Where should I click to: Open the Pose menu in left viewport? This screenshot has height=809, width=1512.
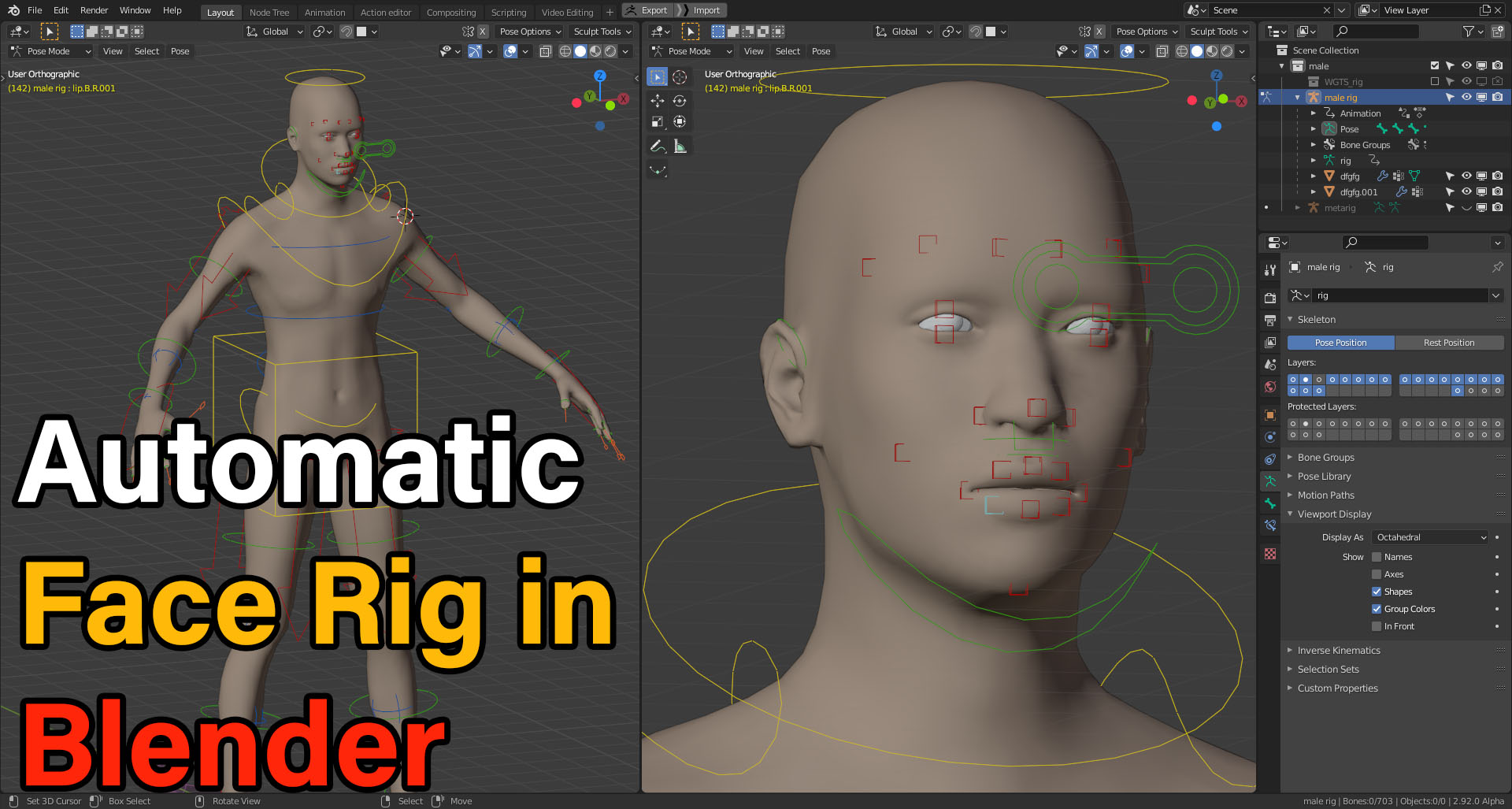point(180,51)
